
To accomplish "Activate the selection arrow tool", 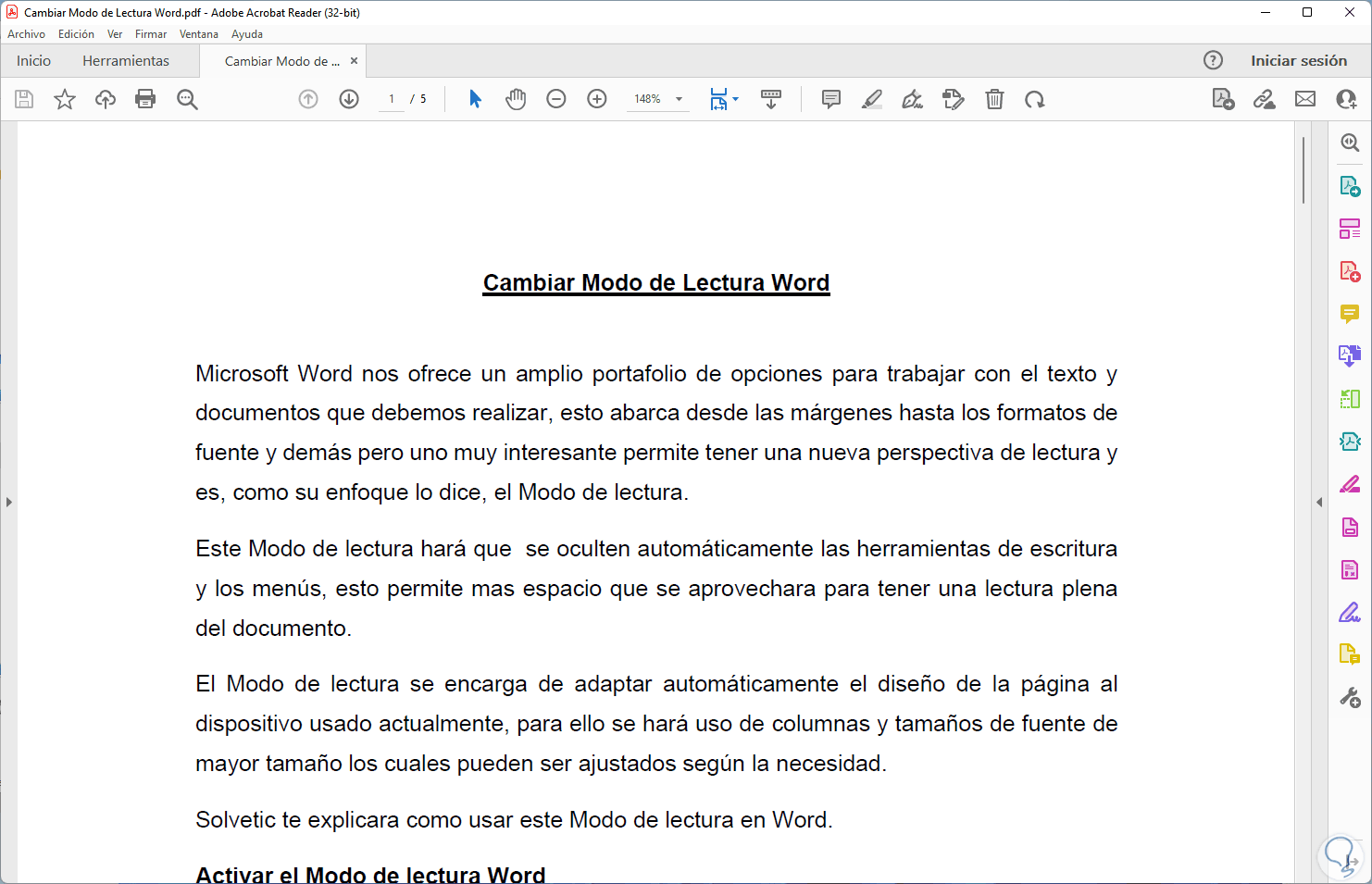I will click(475, 99).
